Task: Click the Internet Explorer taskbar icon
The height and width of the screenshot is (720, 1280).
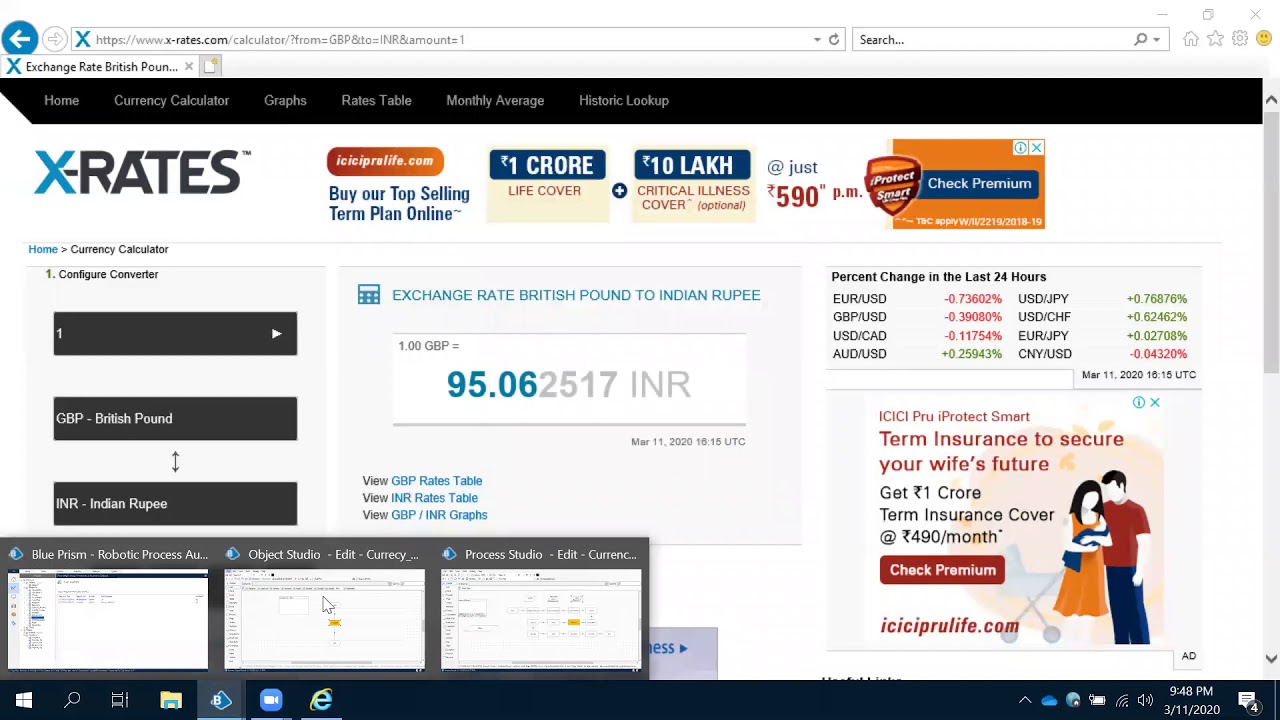Action: [x=321, y=700]
